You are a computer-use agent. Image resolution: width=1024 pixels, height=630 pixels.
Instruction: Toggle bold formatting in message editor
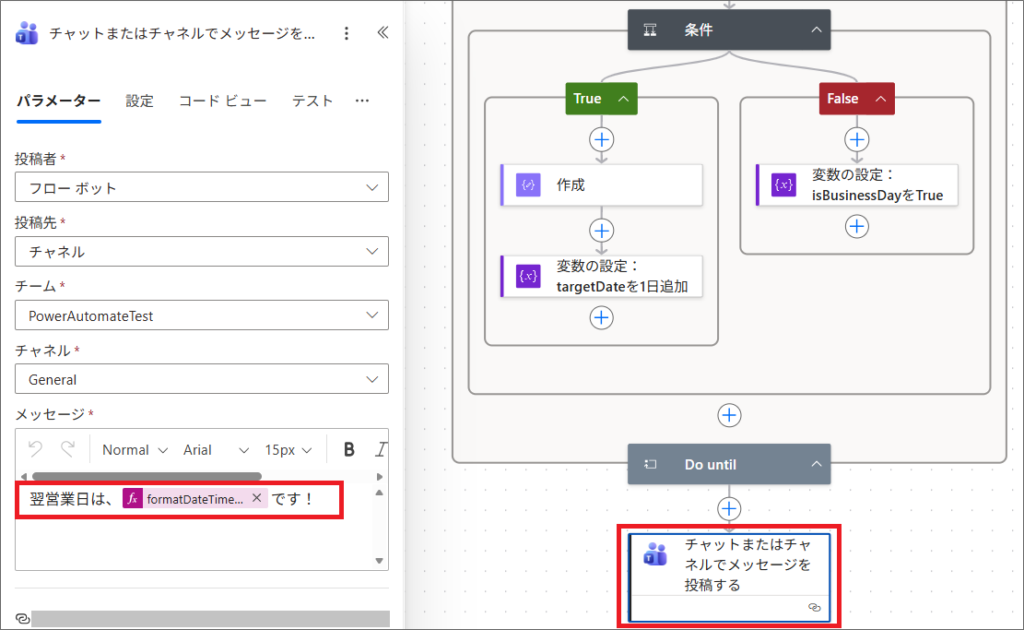click(349, 449)
